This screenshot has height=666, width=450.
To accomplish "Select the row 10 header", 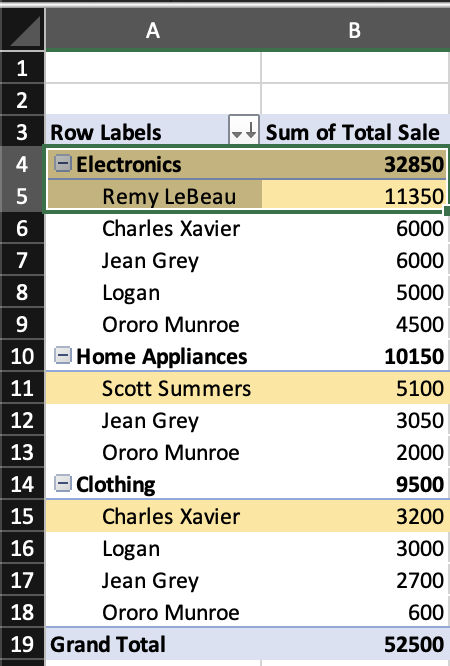I will click(x=22, y=356).
